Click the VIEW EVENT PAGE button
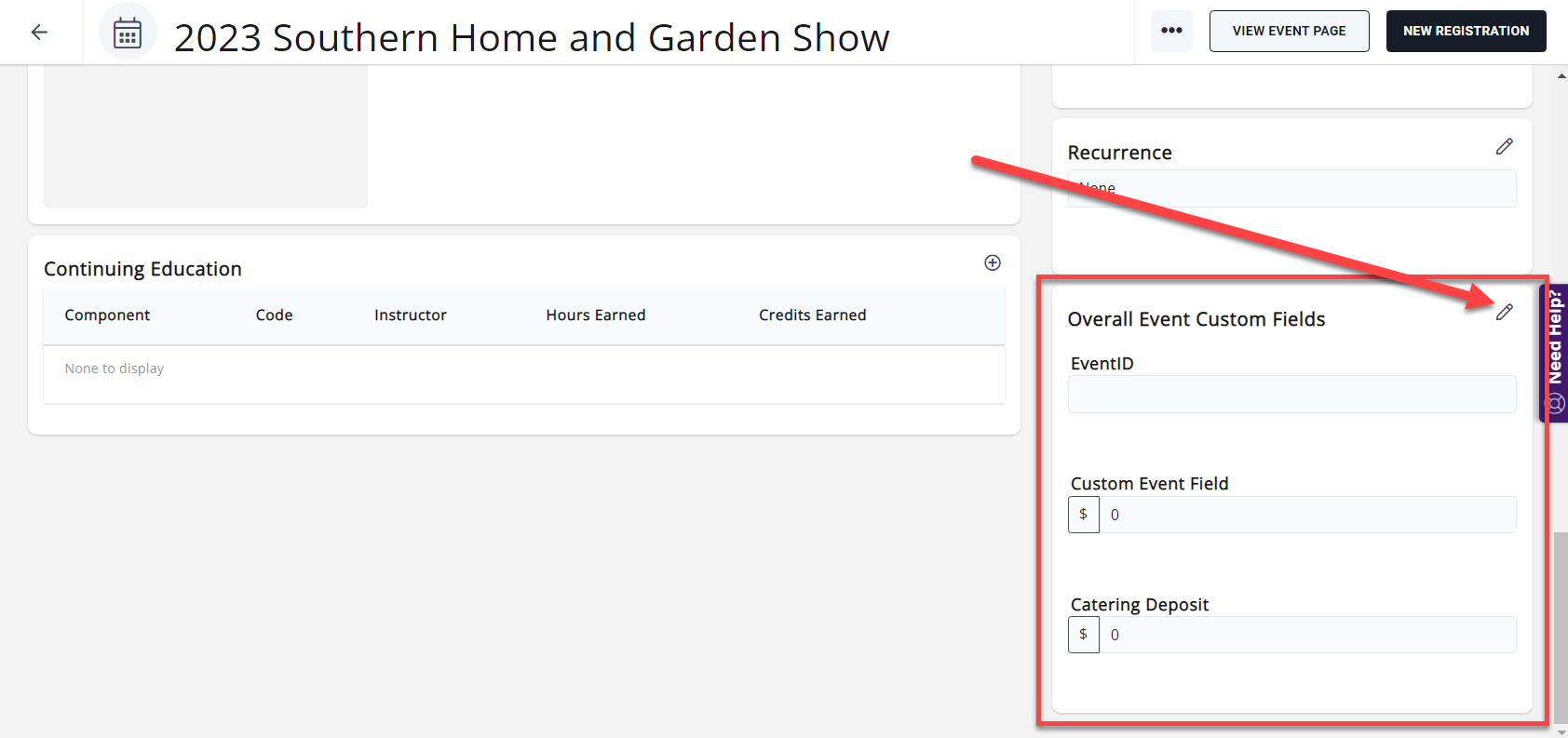Image resolution: width=1568 pixels, height=738 pixels. [x=1289, y=31]
